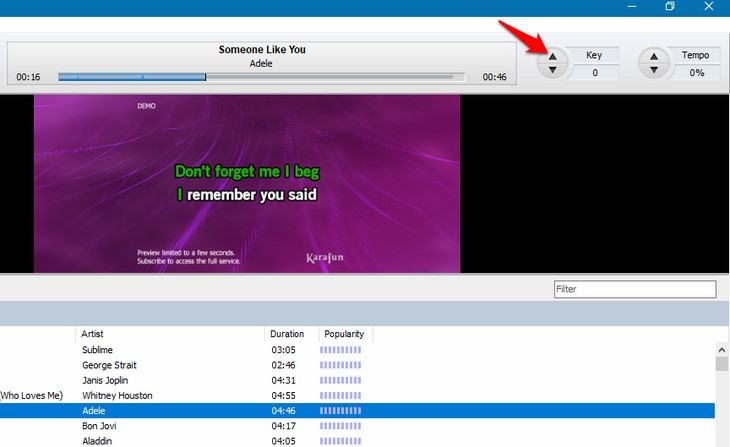
Task: Sort the list by Popularity column
Action: pyautogui.click(x=345, y=334)
